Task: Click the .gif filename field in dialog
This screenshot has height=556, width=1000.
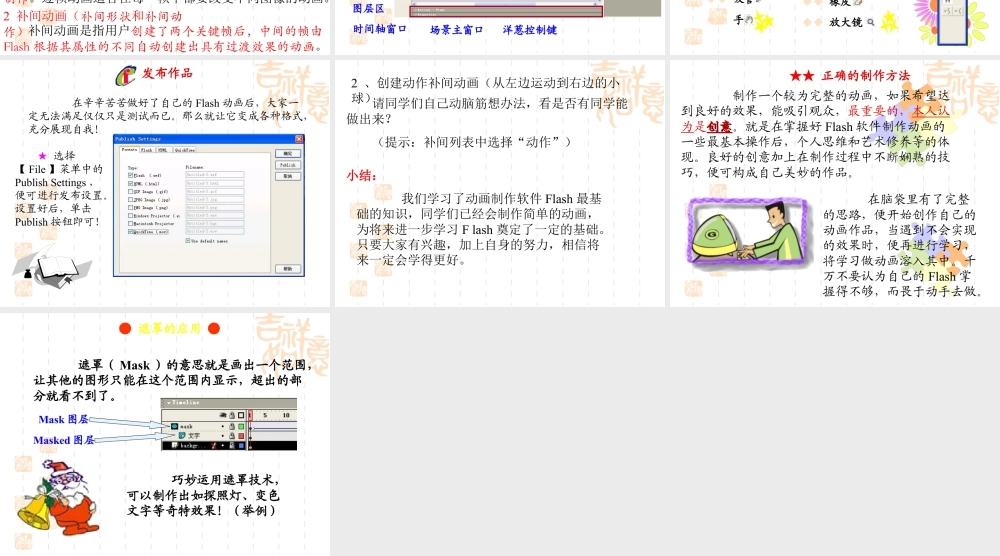Action: [215, 191]
